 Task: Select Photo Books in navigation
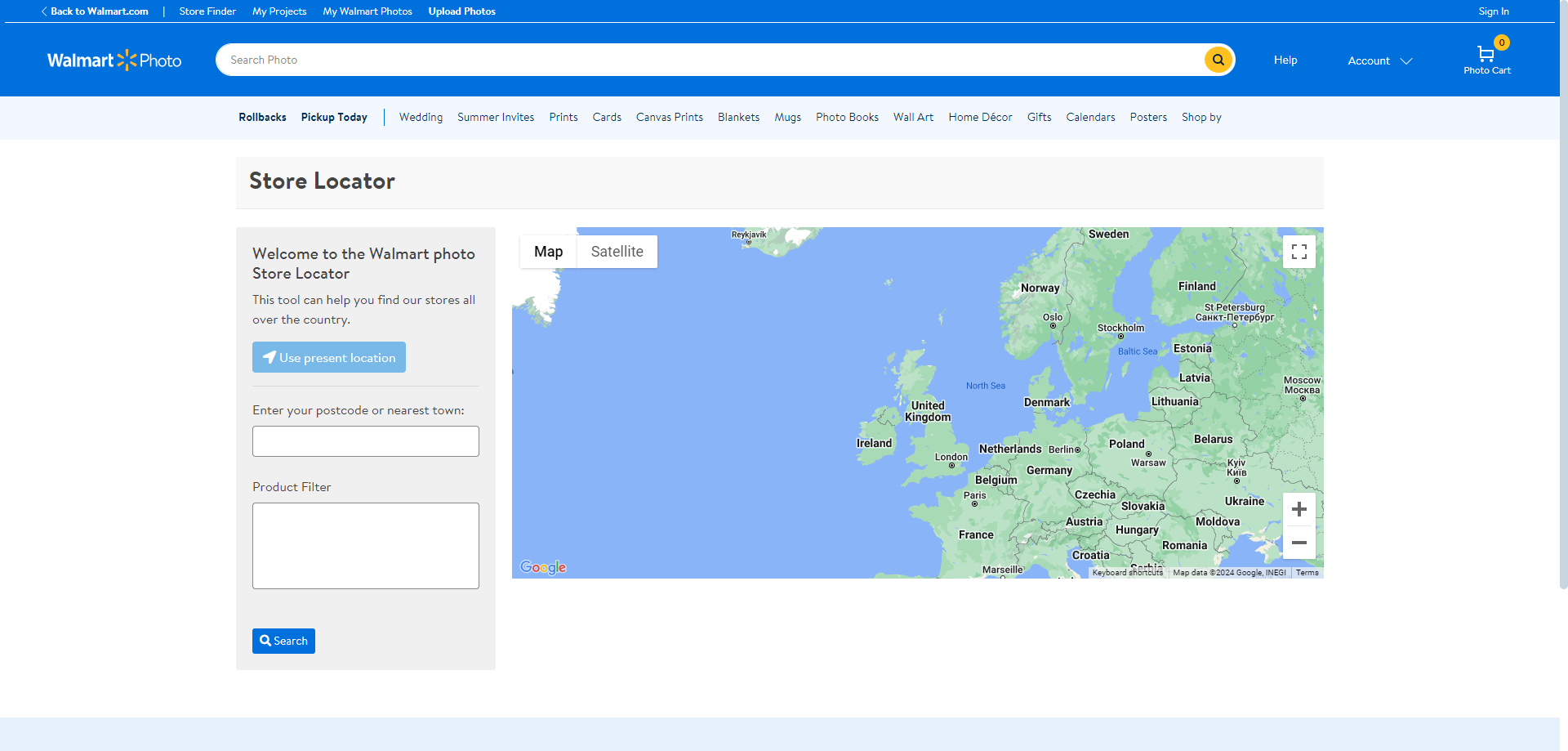(x=847, y=118)
